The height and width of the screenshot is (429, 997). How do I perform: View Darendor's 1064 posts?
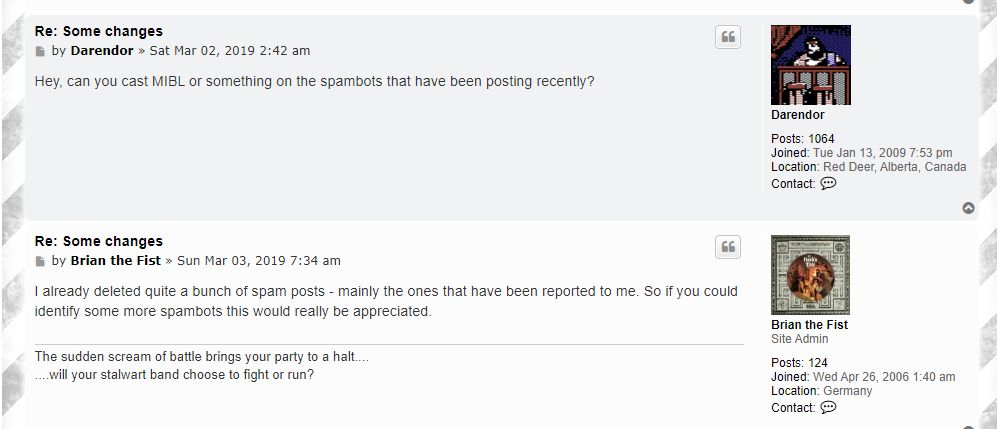click(821, 139)
